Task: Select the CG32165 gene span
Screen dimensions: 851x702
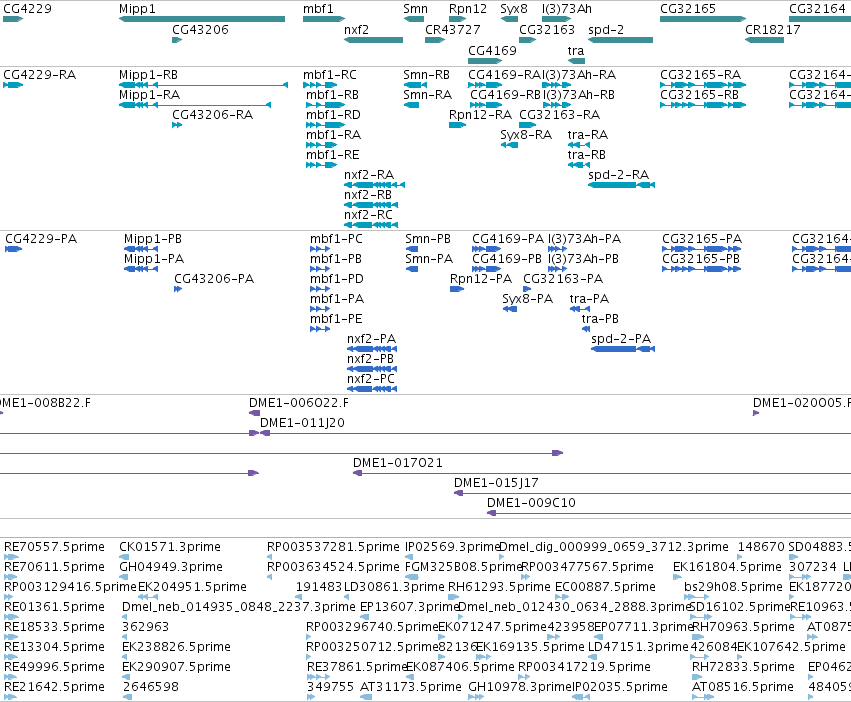Action: tap(703, 19)
